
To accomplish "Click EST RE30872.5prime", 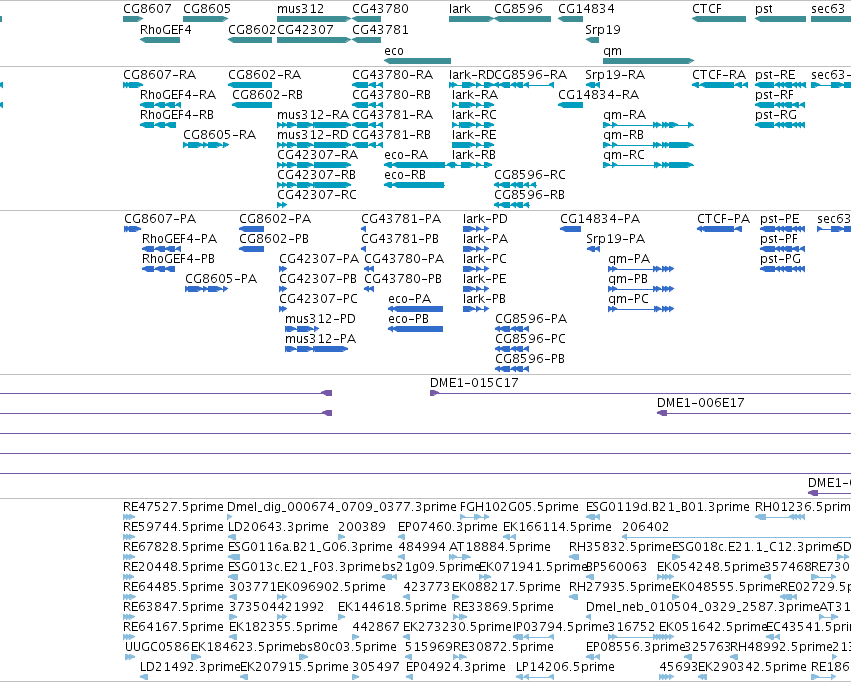I will click(460, 657).
